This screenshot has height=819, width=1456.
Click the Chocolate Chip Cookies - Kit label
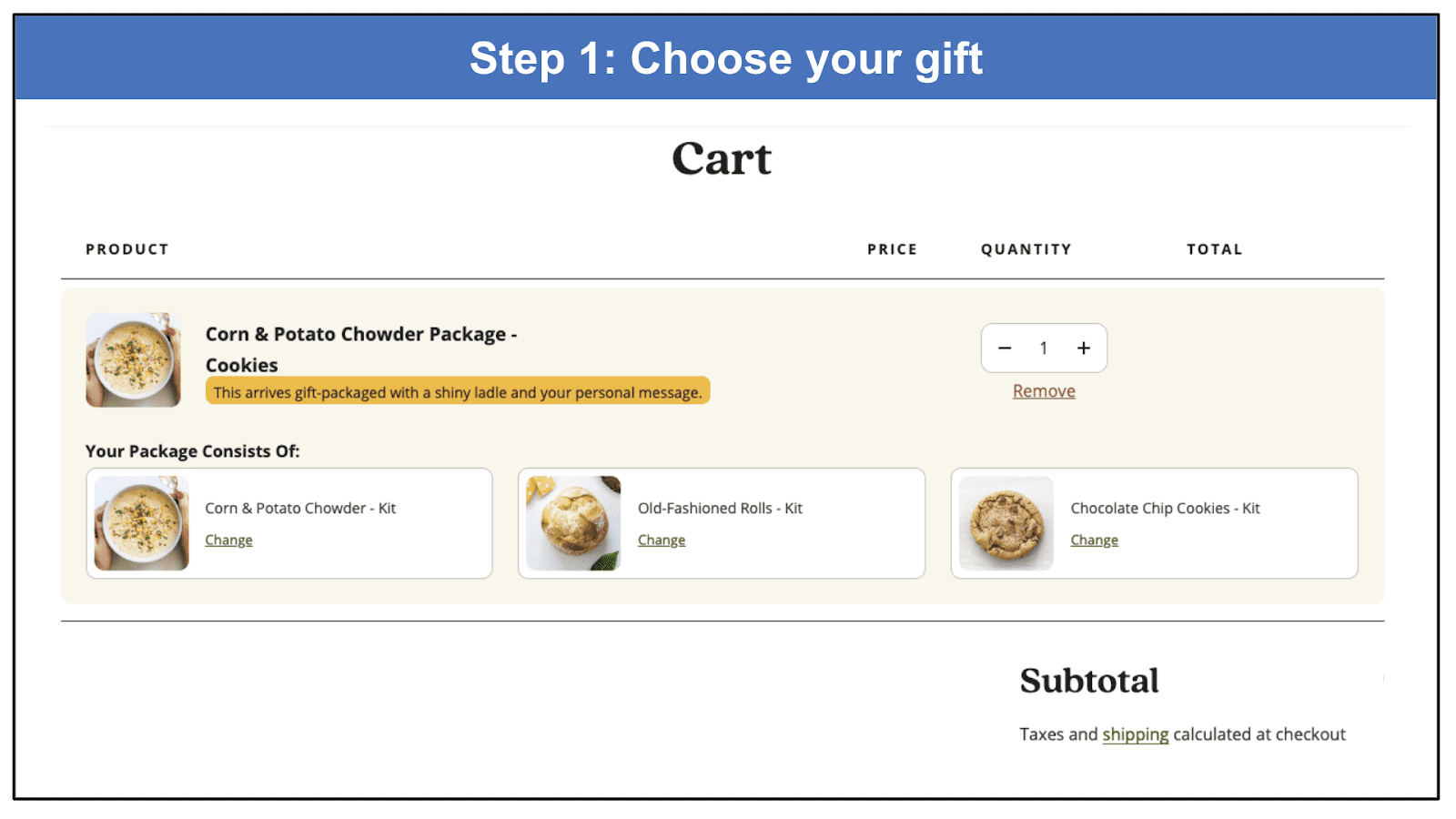[x=1165, y=509]
